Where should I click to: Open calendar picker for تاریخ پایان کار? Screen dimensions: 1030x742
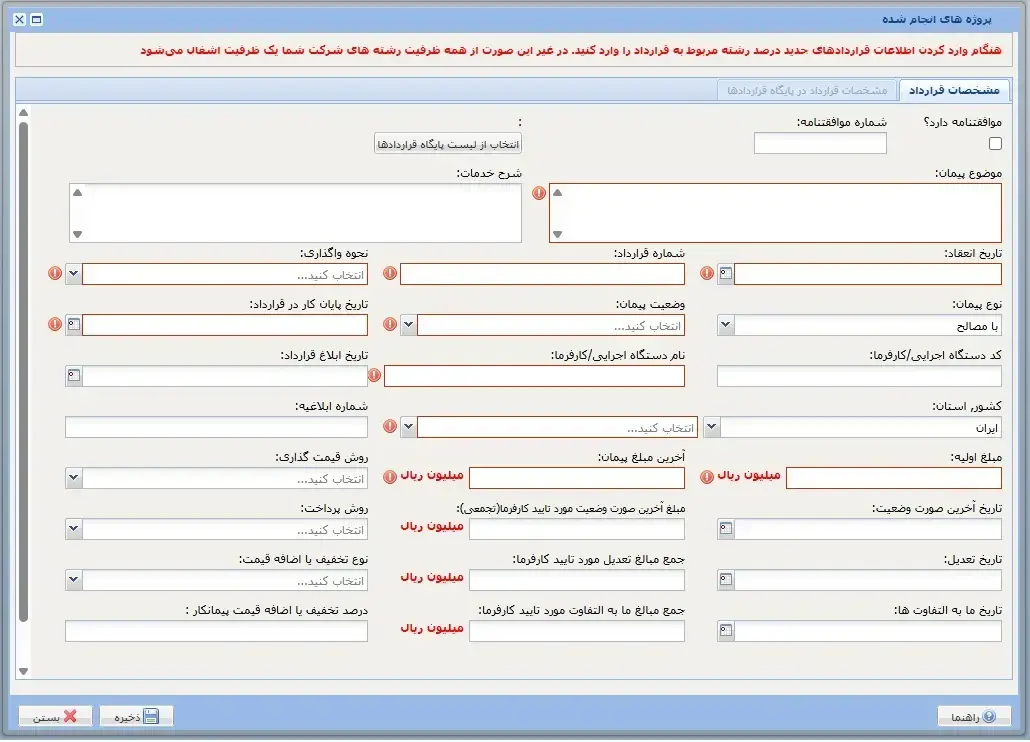coord(74,324)
